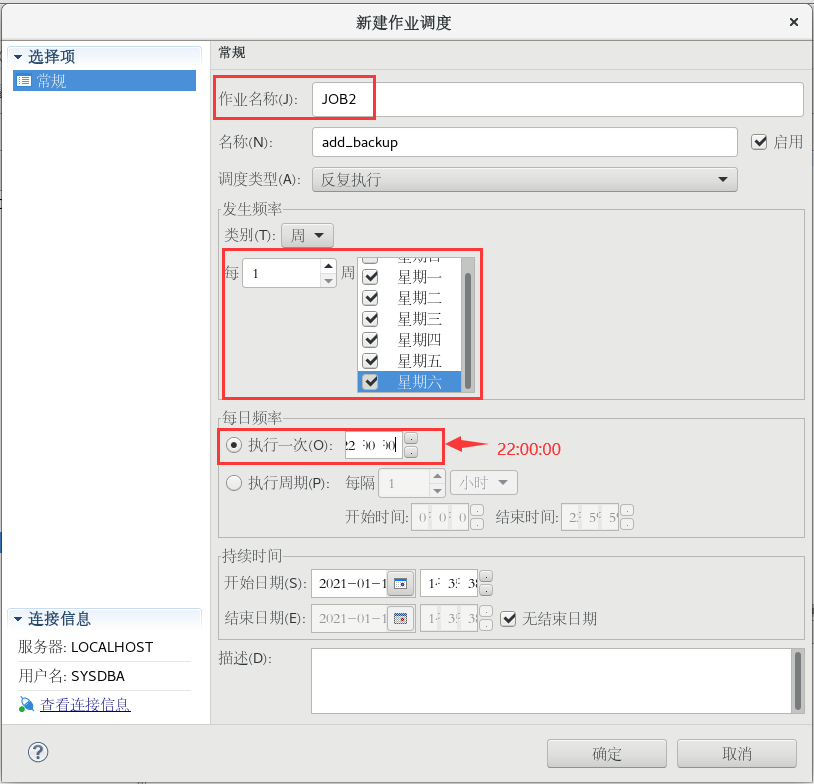Select 常规 in options list
The image size is (814, 784).
pyautogui.click(x=104, y=80)
